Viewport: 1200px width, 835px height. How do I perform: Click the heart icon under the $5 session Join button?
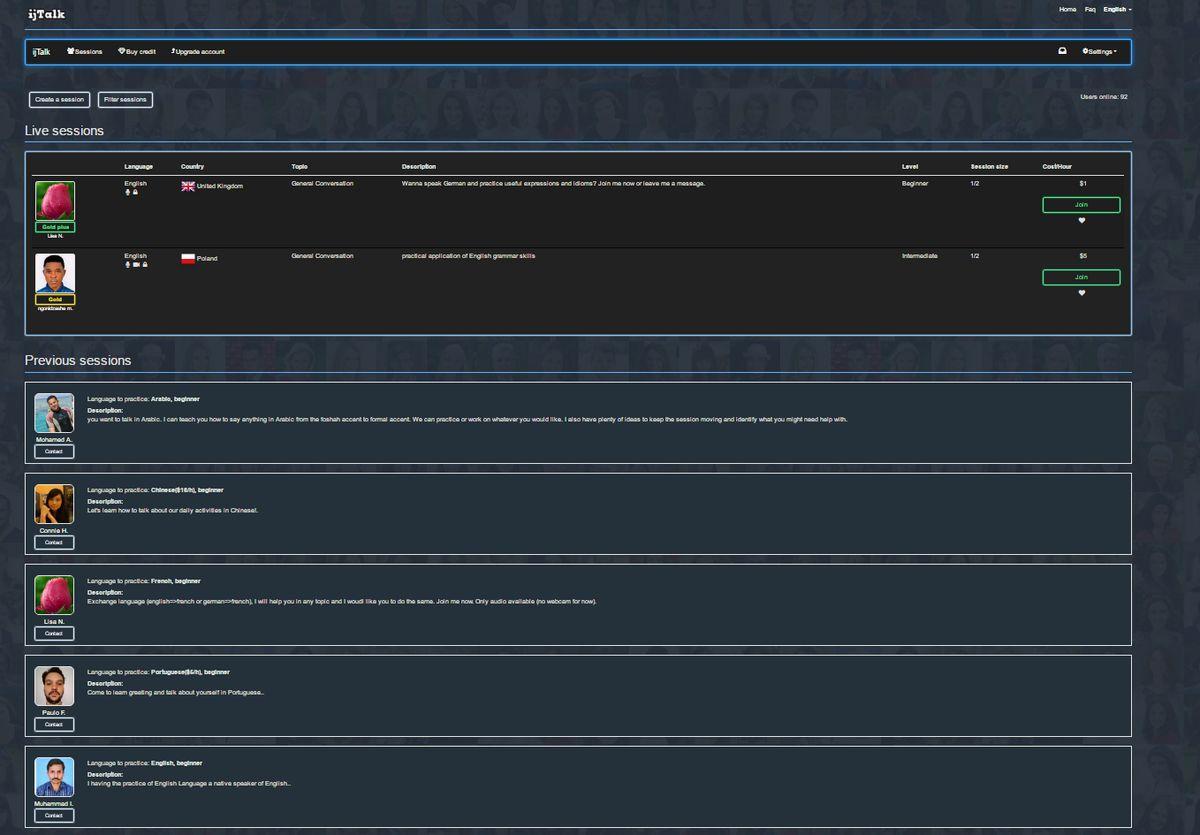click(1081, 293)
